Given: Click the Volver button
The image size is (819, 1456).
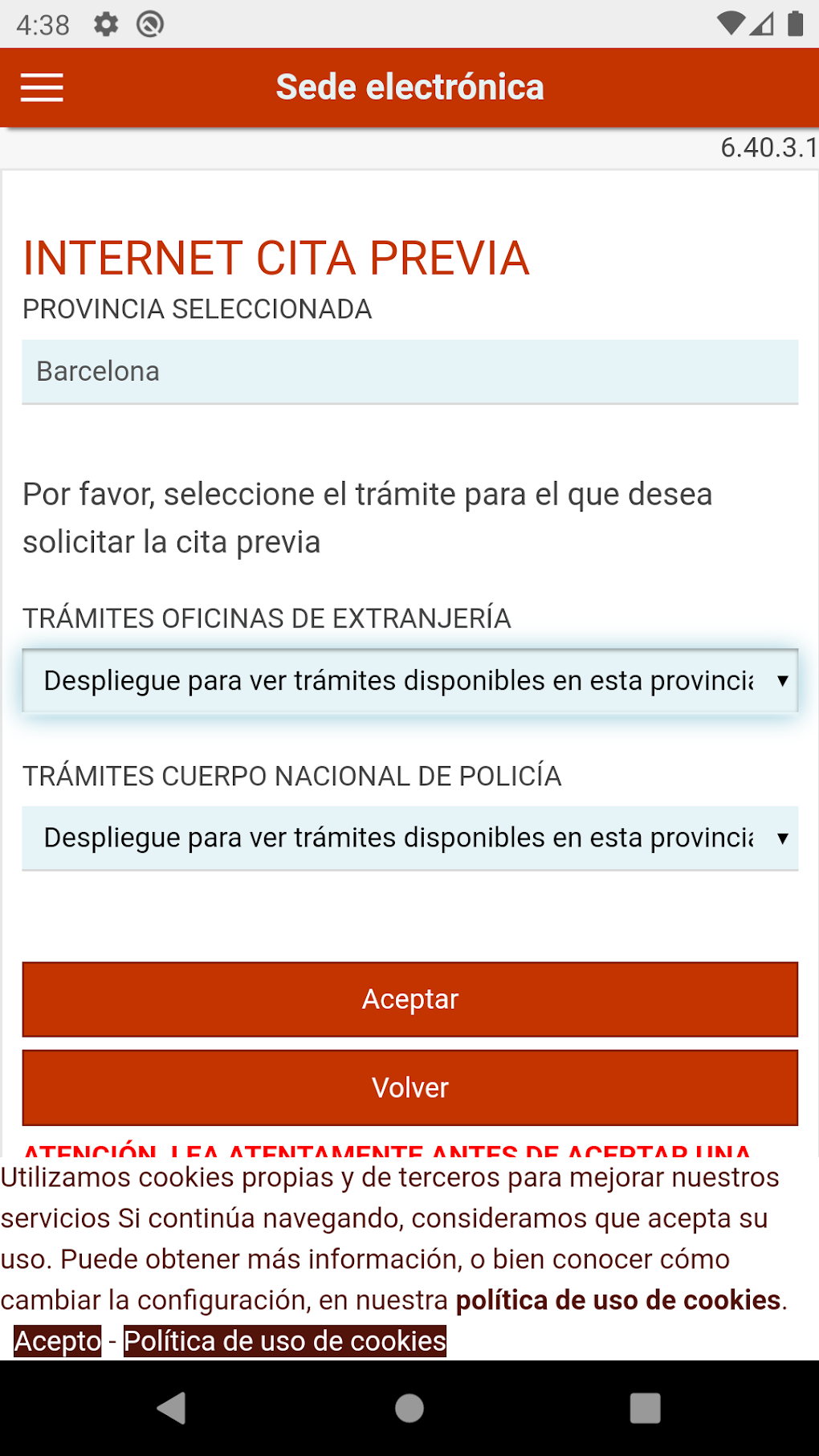Looking at the screenshot, I should click(409, 1087).
